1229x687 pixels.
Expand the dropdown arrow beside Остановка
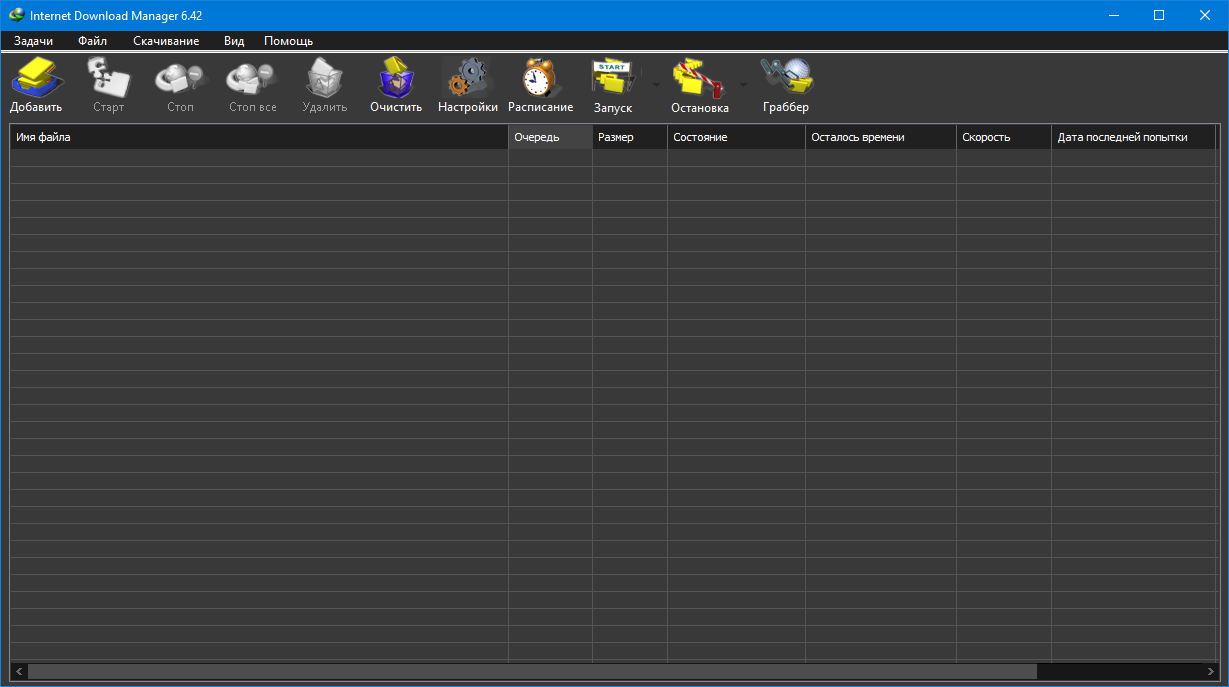[743, 85]
